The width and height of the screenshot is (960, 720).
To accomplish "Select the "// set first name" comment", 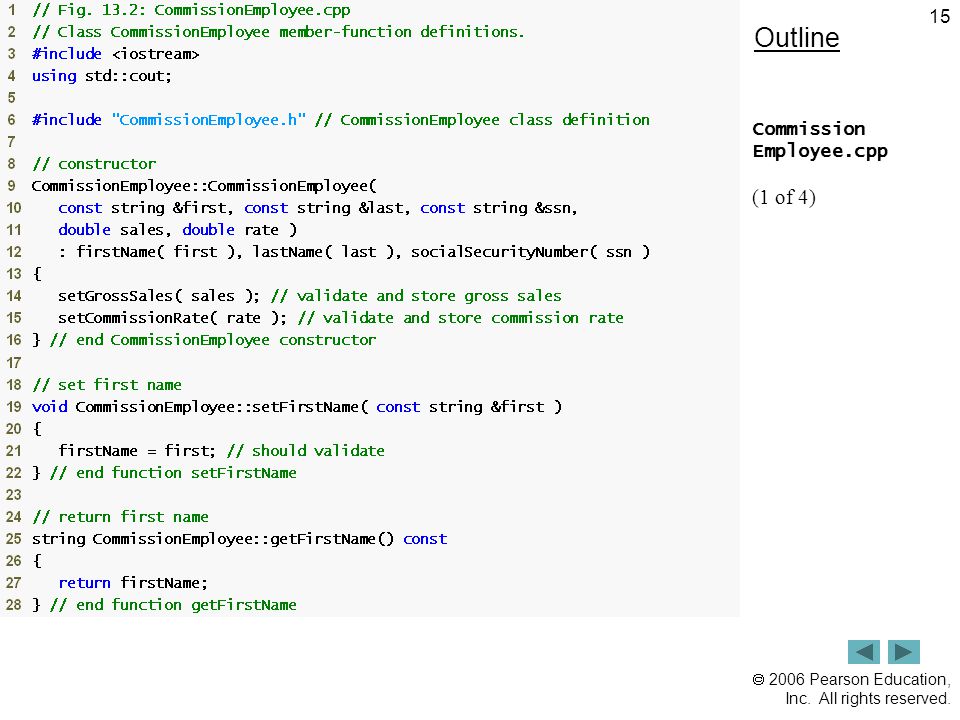I will click(x=107, y=385).
